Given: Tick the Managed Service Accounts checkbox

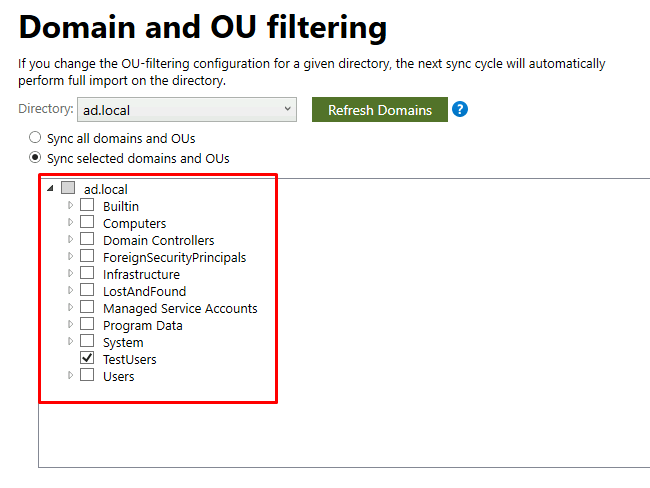Looking at the screenshot, I should coord(87,308).
